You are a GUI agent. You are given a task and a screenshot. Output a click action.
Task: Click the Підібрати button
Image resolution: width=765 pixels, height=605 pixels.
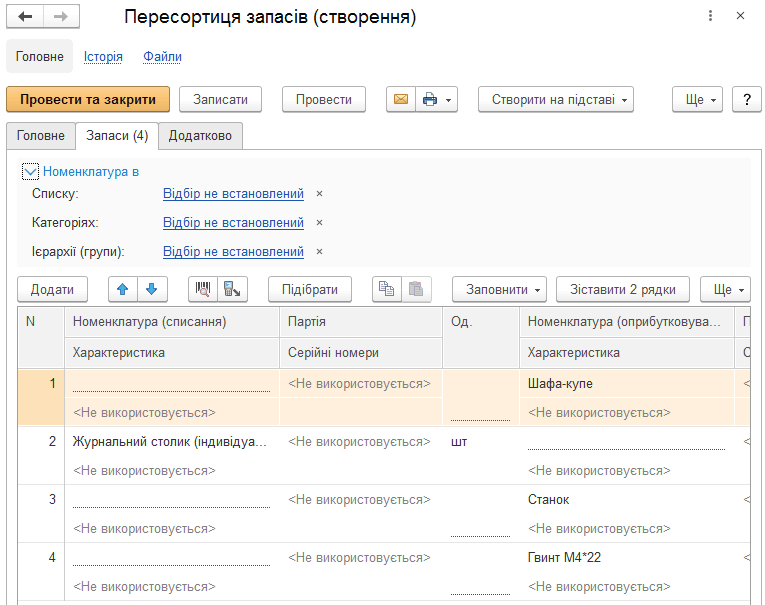click(x=310, y=289)
